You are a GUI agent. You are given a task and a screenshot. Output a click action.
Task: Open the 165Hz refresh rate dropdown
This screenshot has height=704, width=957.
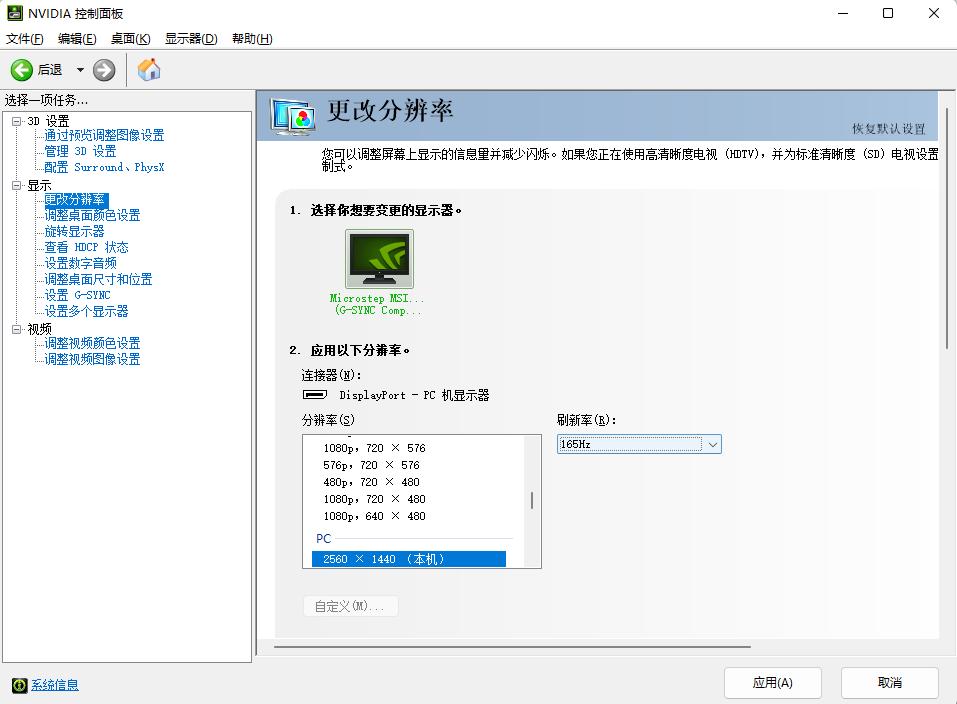[711, 444]
